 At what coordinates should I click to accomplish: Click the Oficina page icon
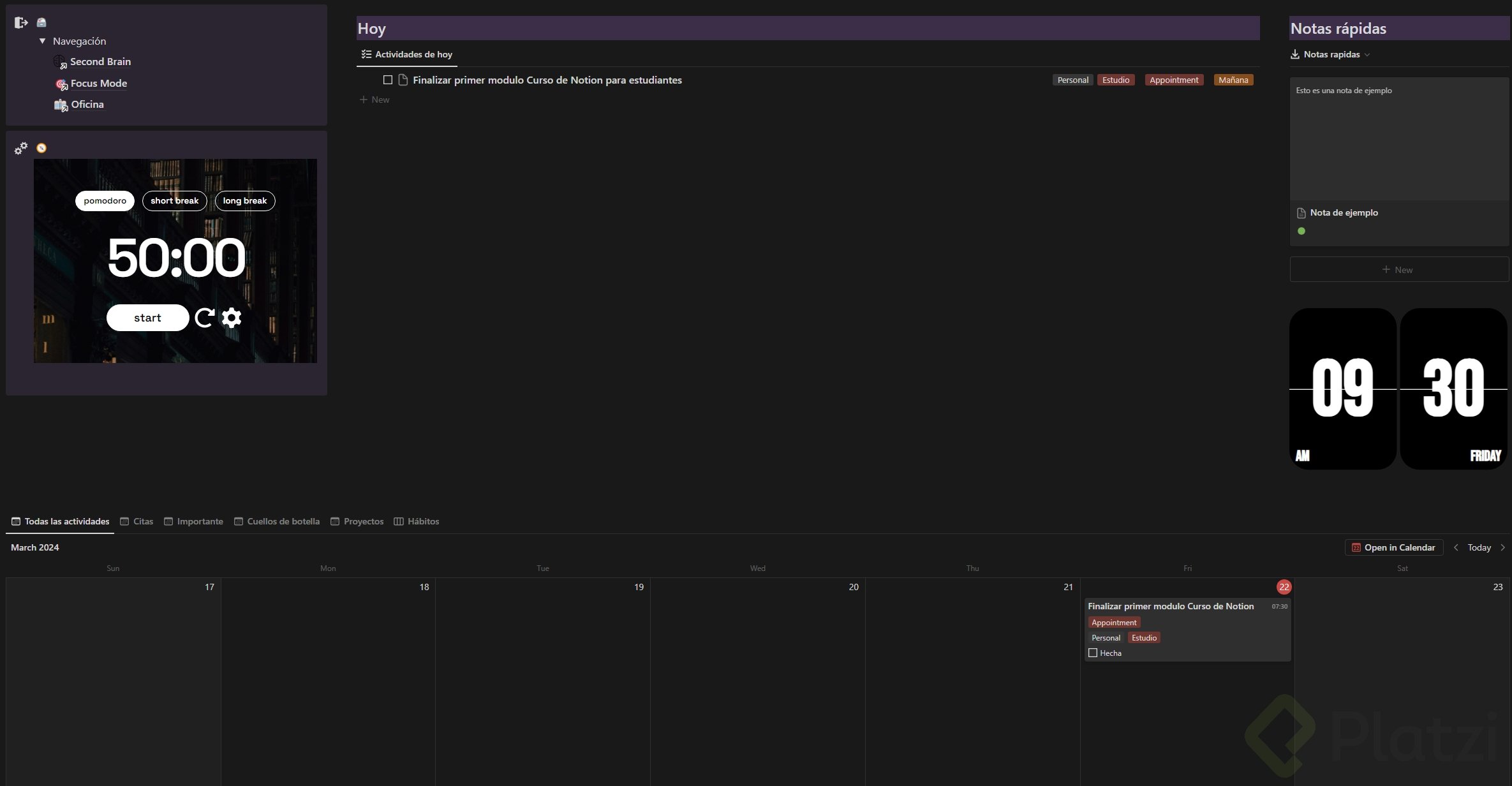point(61,105)
